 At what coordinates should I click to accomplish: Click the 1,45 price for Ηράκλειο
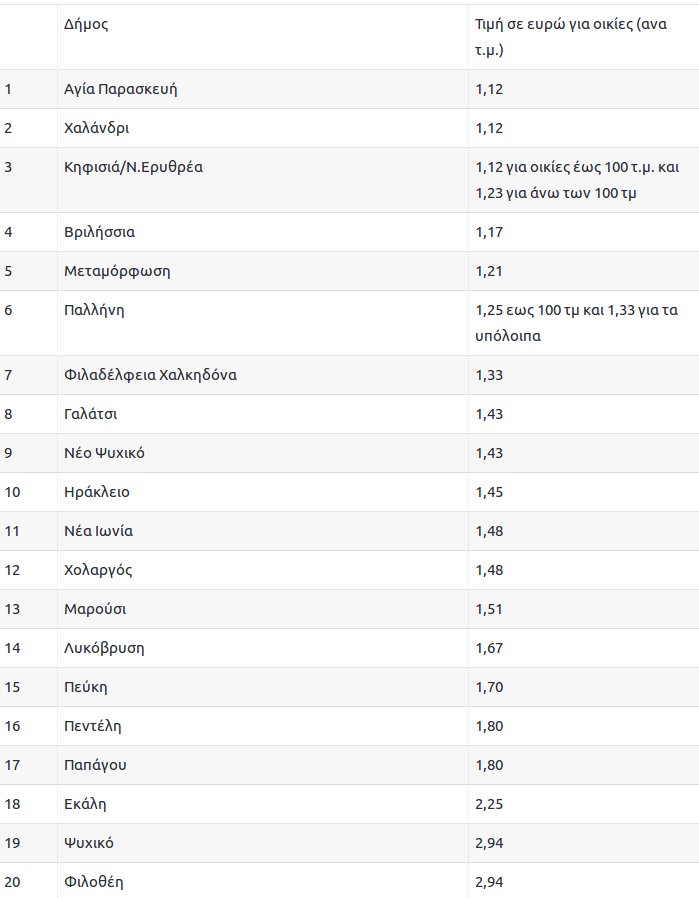tap(490, 493)
